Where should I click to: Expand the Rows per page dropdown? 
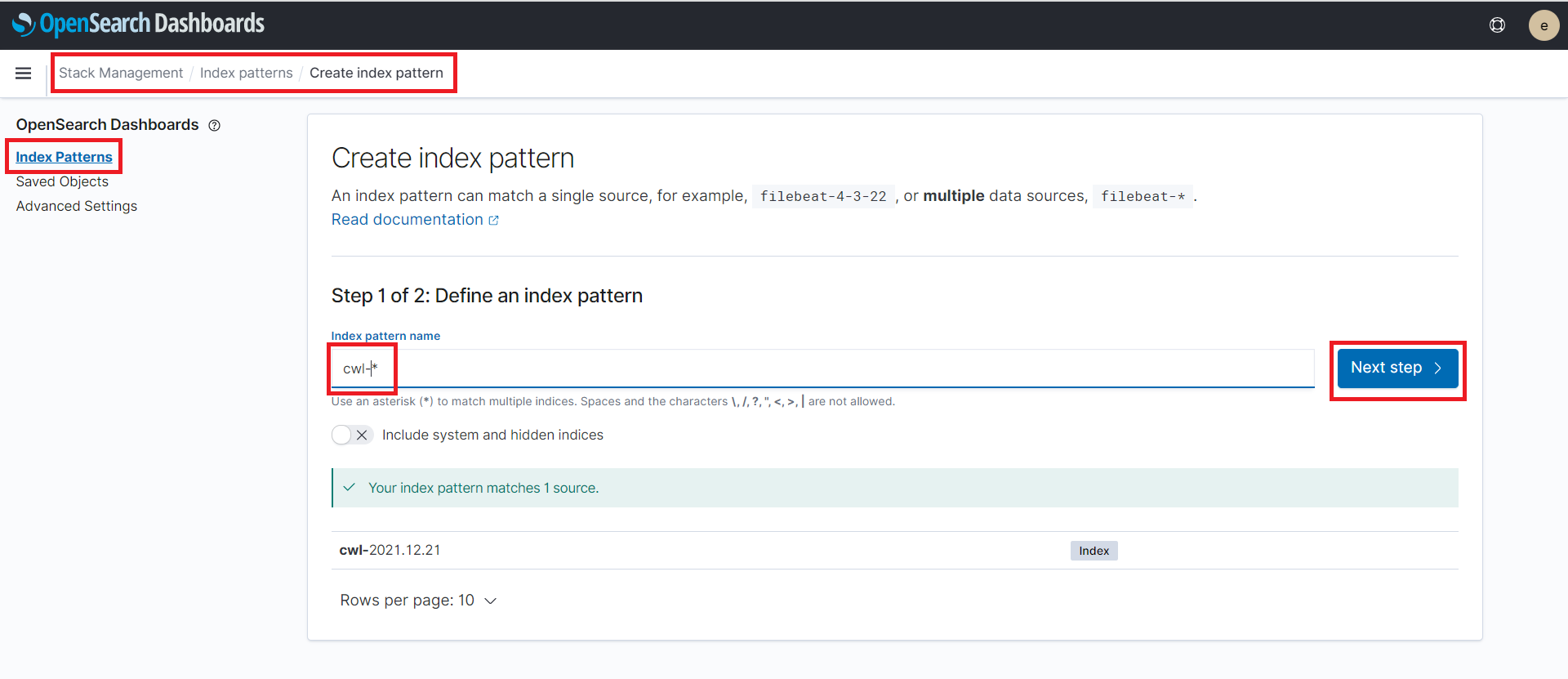[418, 601]
